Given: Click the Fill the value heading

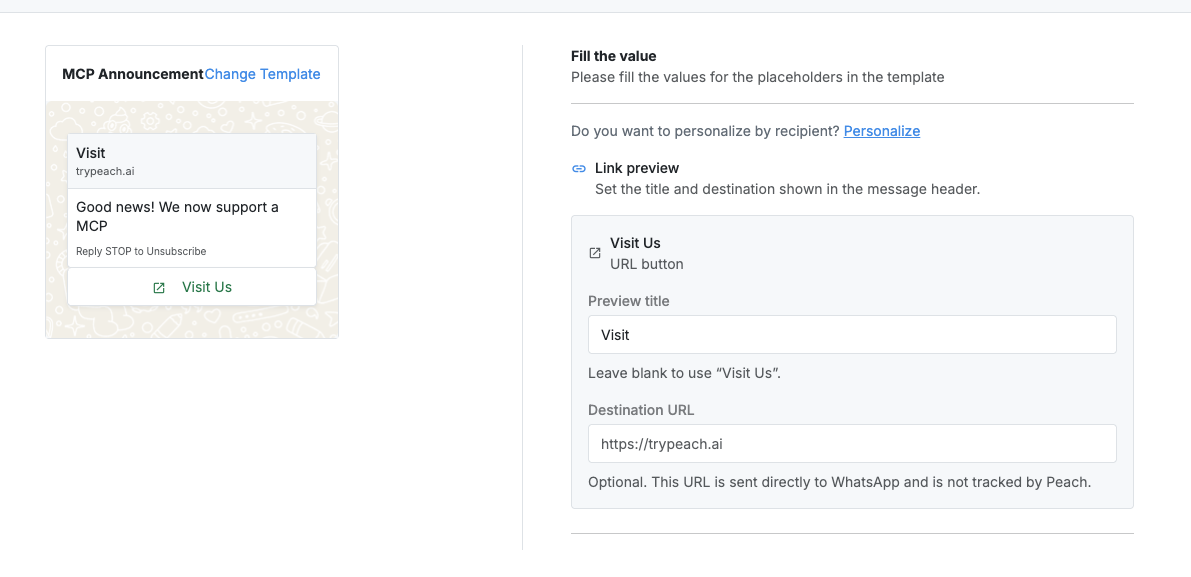Looking at the screenshot, I should point(614,56).
